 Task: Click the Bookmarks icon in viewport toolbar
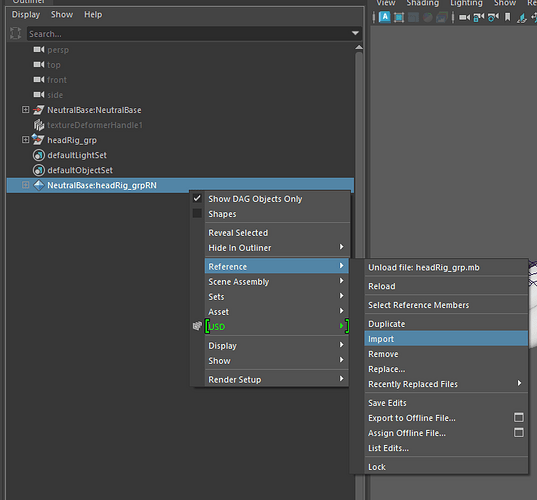(508, 17)
